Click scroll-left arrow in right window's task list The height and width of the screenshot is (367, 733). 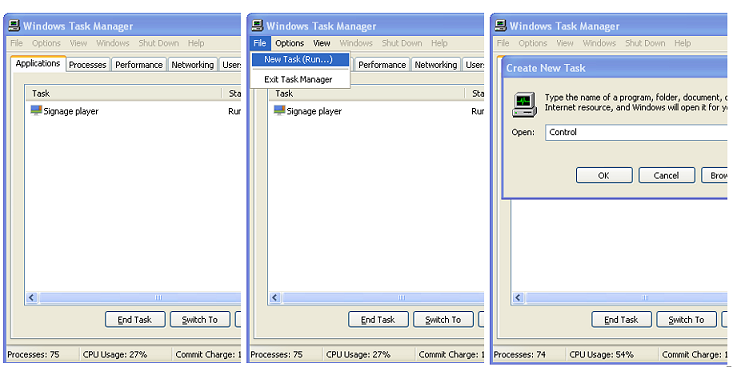point(518,297)
